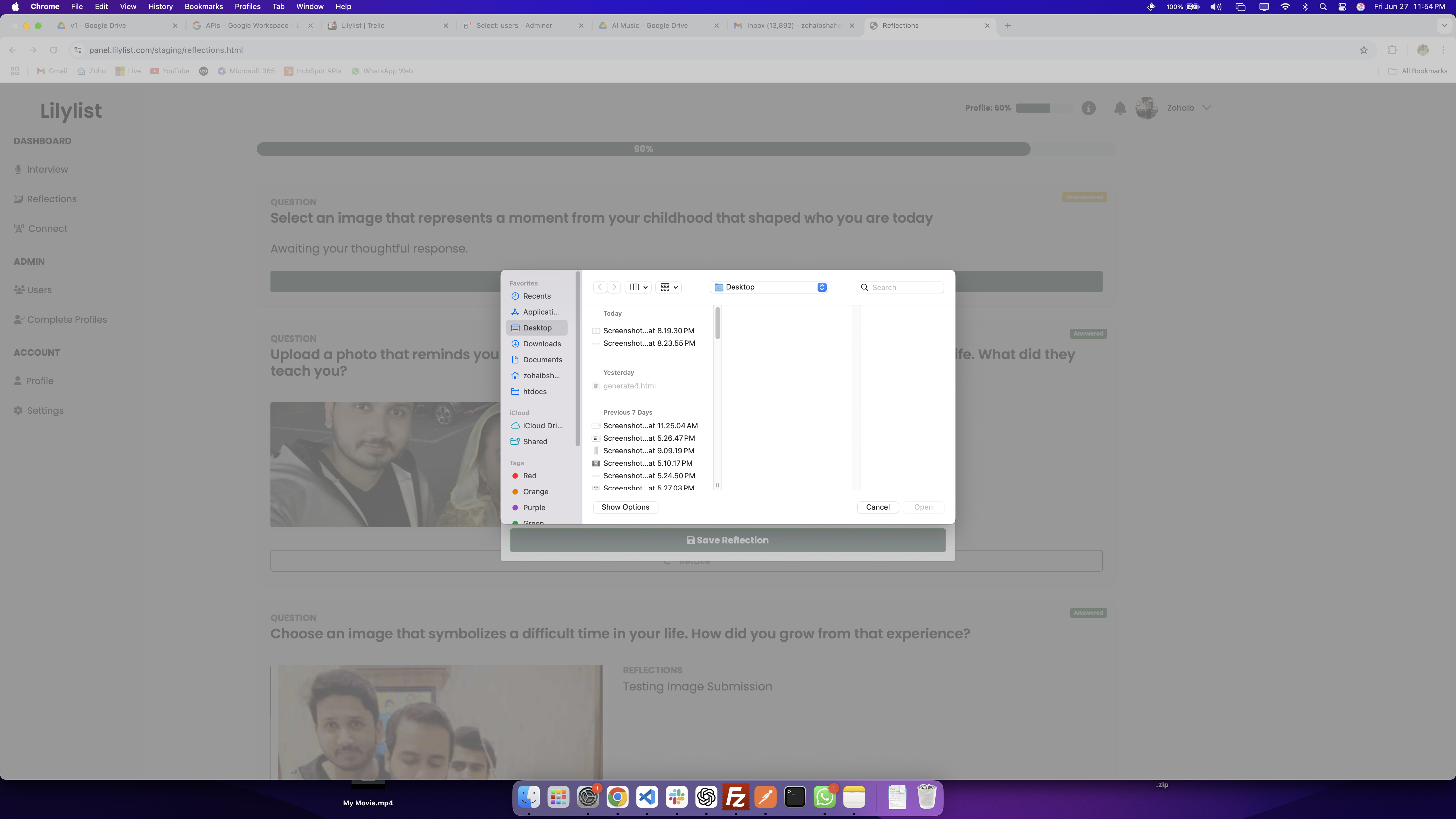Click the Search field in the file dialog
The height and width of the screenshot is (819, 1456).
(x=904, y=287)
